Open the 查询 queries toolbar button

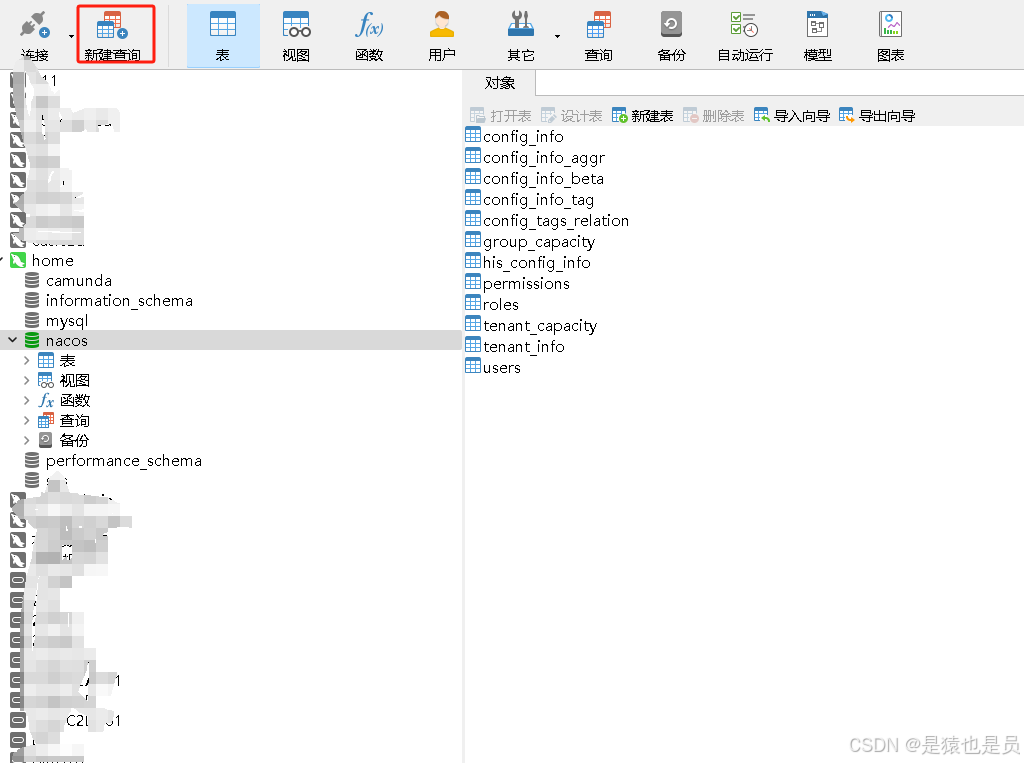599,35
